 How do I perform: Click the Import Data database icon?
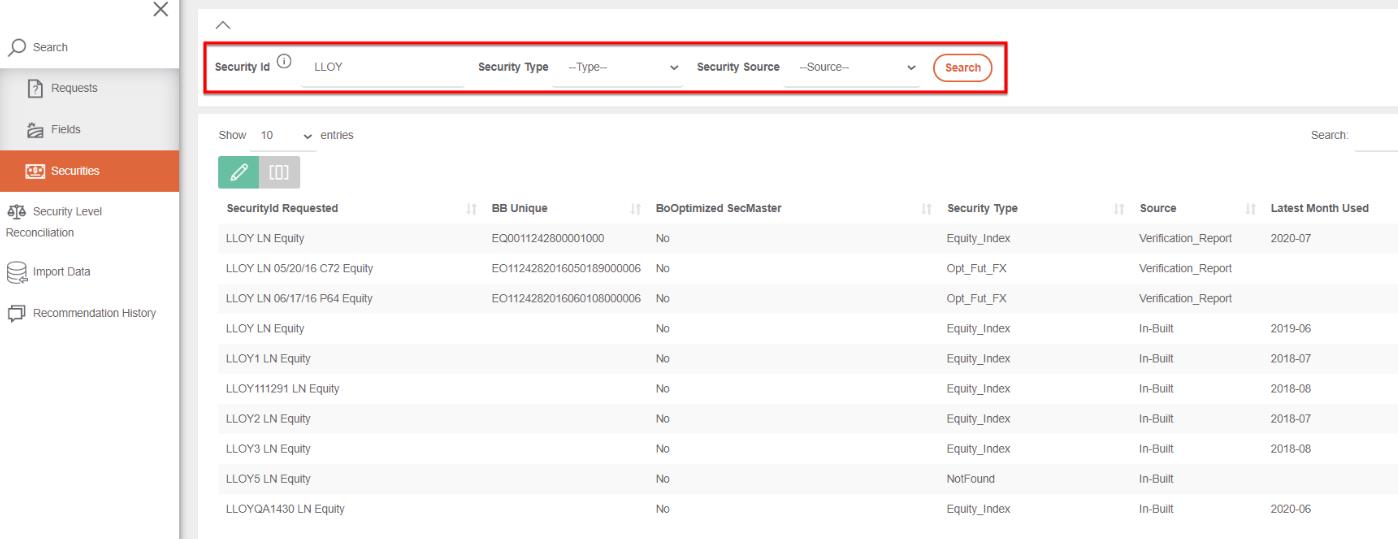[15, 271]
